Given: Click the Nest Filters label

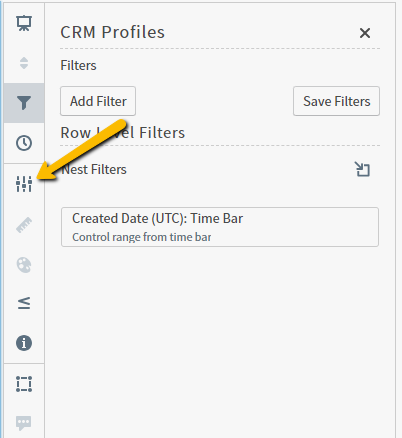Looking at the screenshot, I should [x=94, y=169].
